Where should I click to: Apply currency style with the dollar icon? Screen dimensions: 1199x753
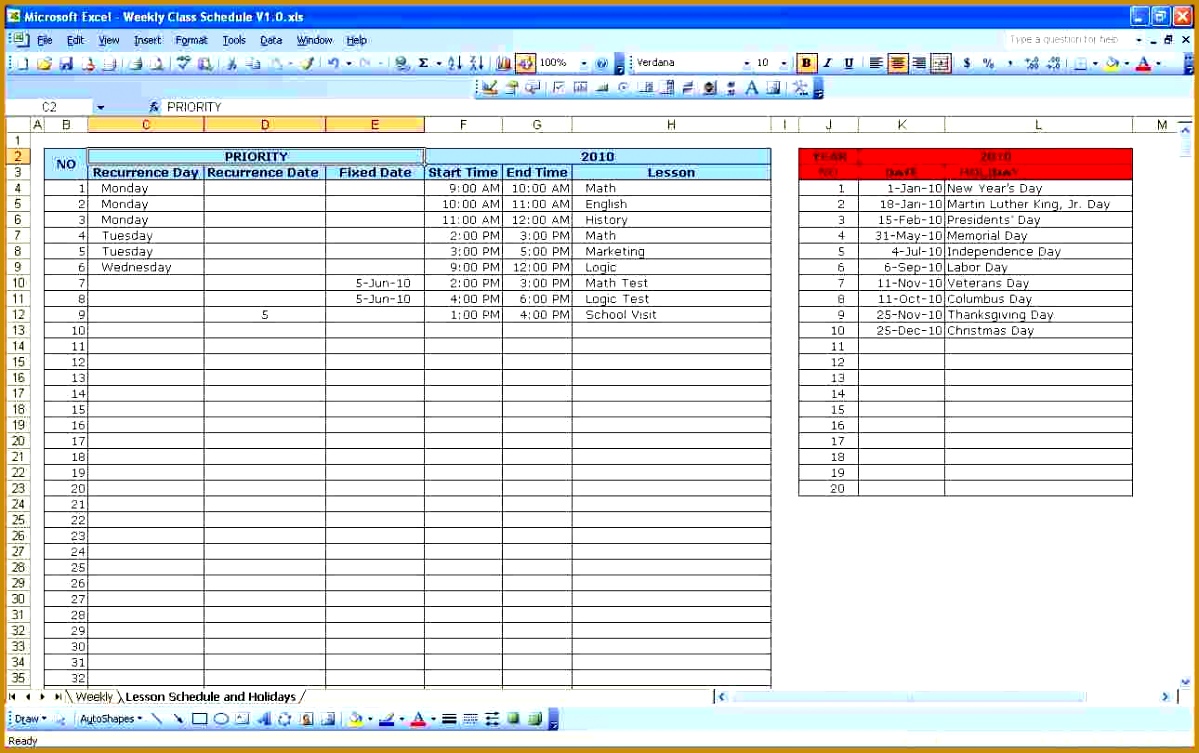(x=967, y=63)
